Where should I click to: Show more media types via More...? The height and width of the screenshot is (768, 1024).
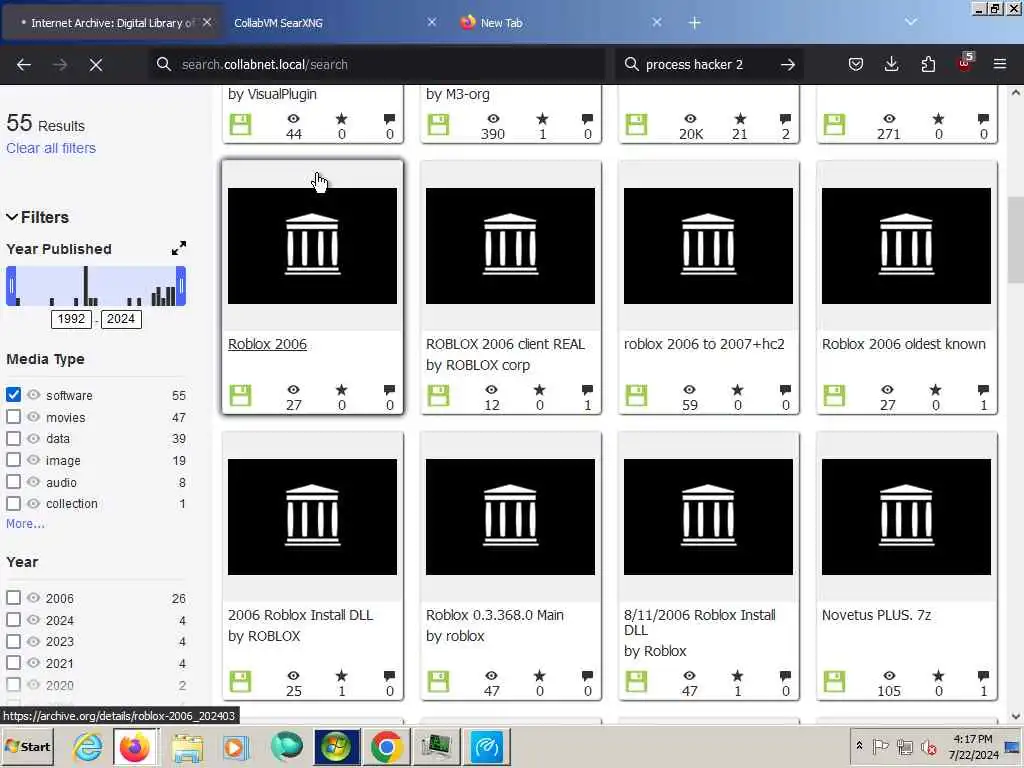click(25, 524)
